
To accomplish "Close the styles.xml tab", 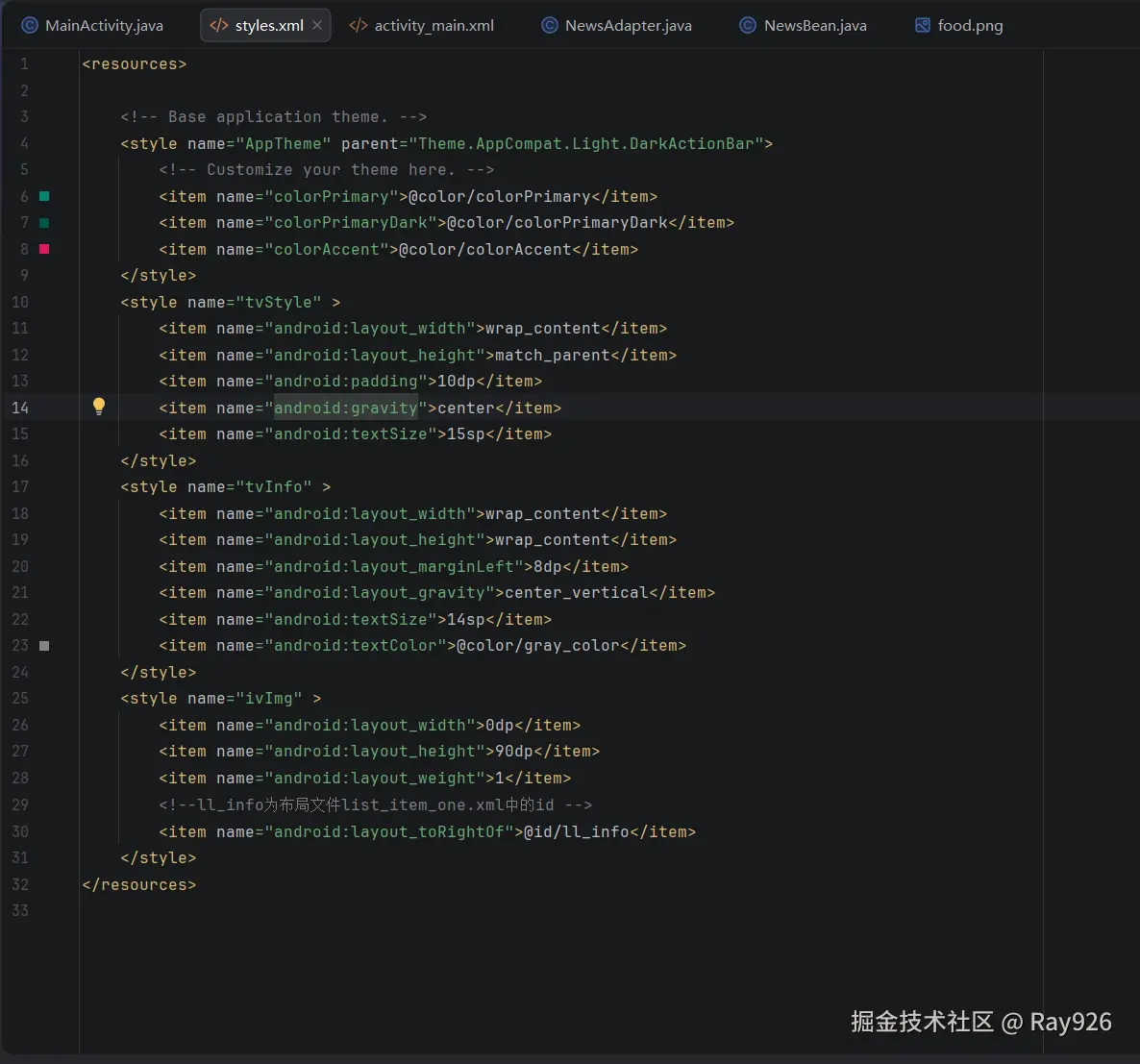I will [x=317, y=25].
